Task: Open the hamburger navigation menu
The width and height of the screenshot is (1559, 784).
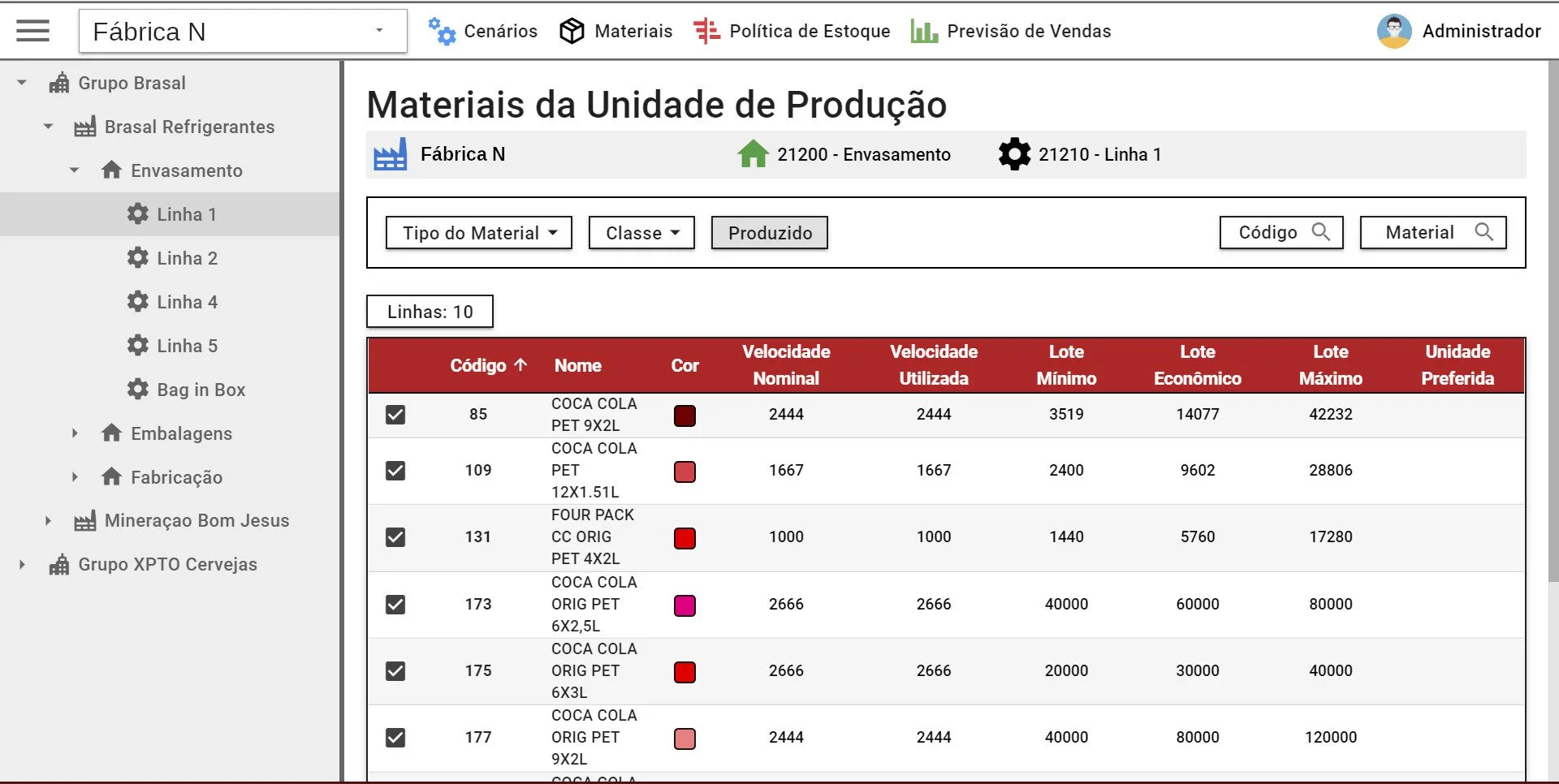Action: [32, 31]
